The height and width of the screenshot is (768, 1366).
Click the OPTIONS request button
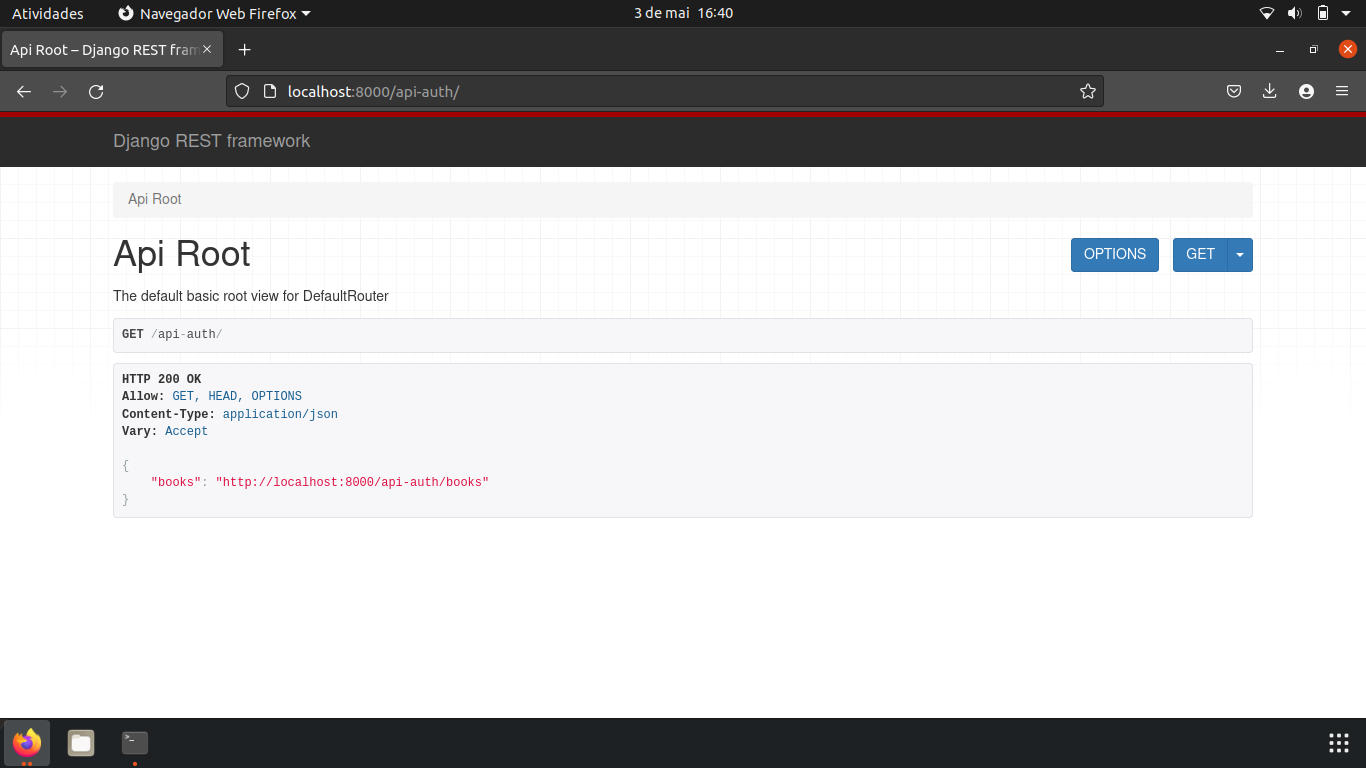tap(1114, 254)
